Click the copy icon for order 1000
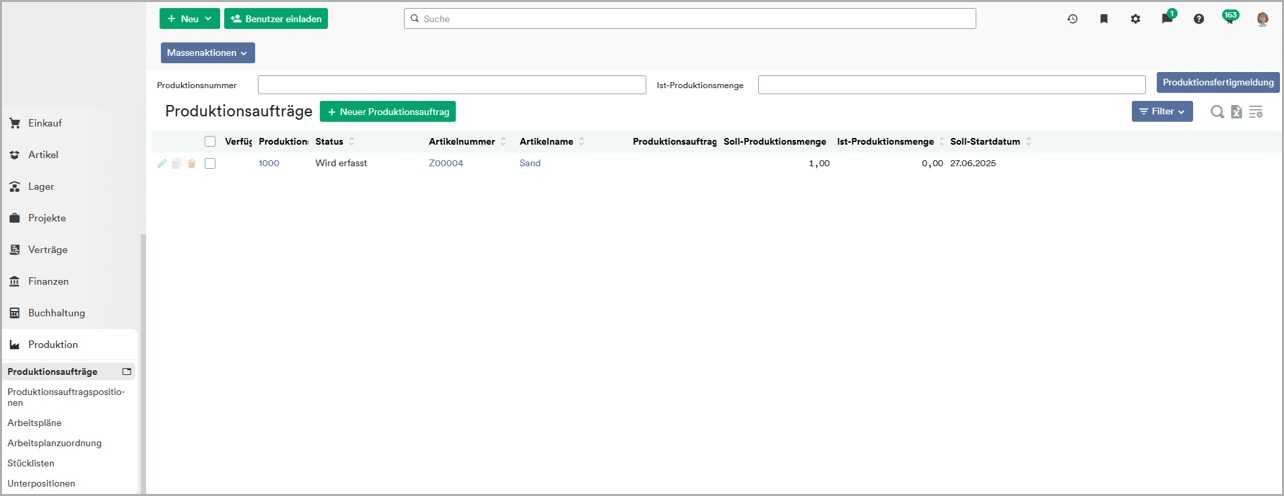 176,163
